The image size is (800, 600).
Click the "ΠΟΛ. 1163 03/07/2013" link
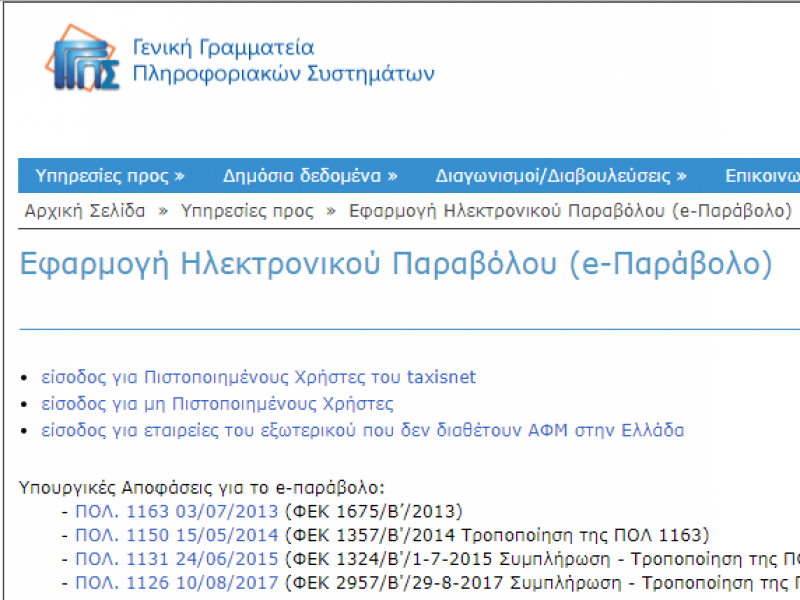pos(176,510)
